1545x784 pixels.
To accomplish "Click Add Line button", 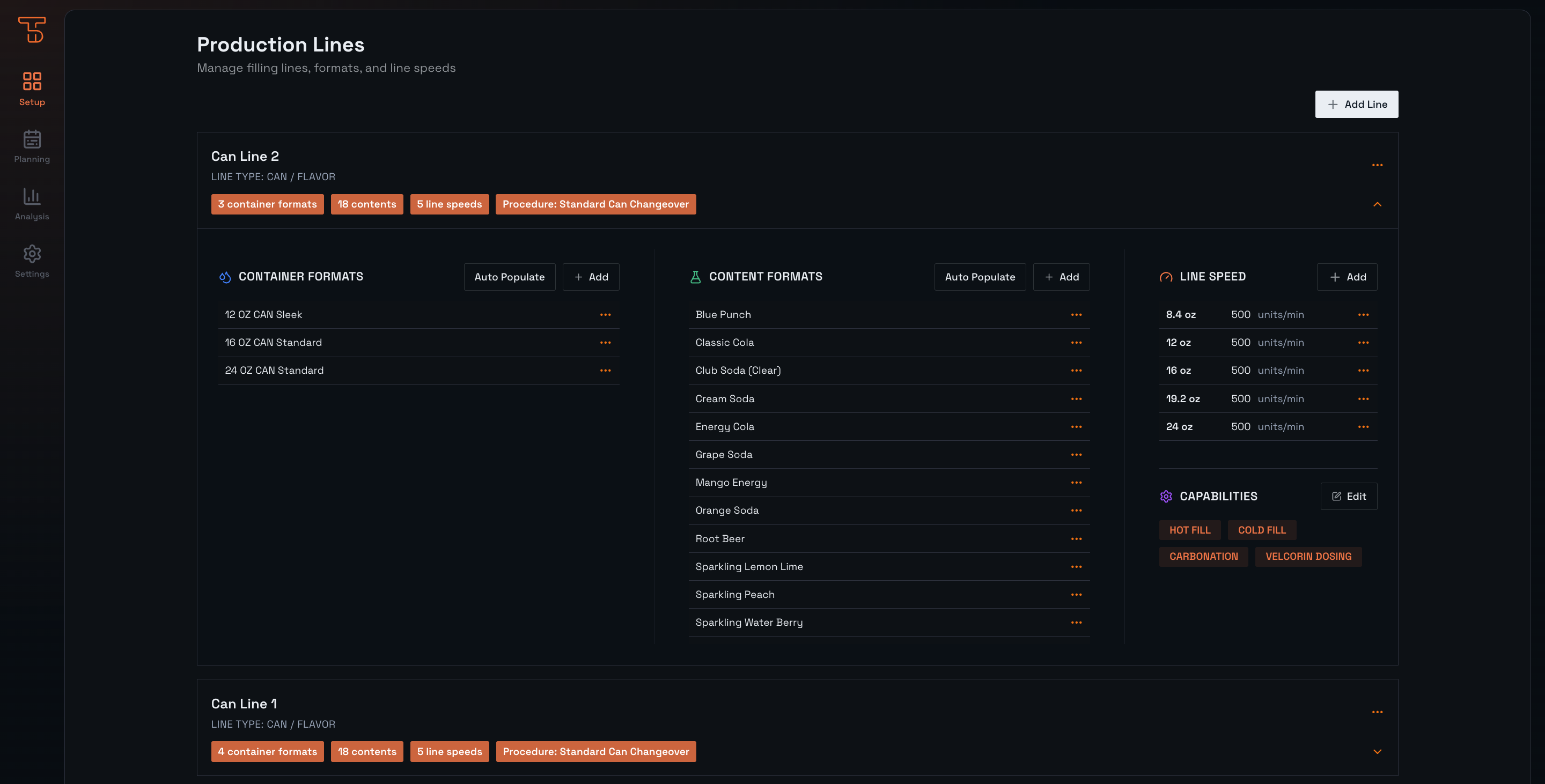I will tap(1356, 104).
